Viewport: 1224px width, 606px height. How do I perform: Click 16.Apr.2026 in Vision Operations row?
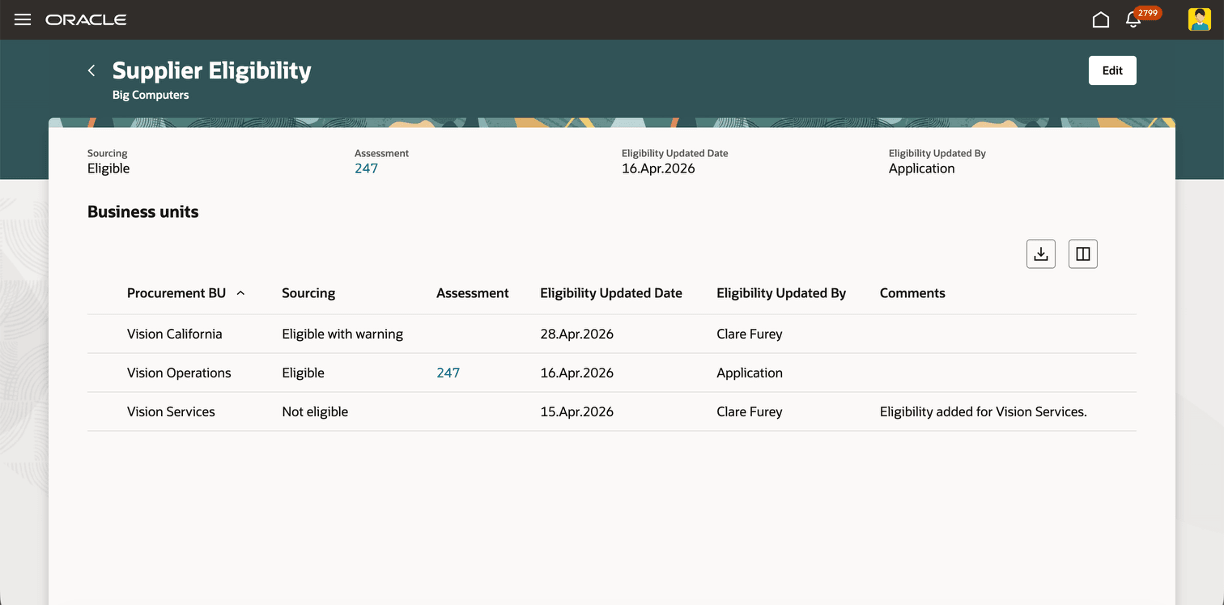coord(577,373)
